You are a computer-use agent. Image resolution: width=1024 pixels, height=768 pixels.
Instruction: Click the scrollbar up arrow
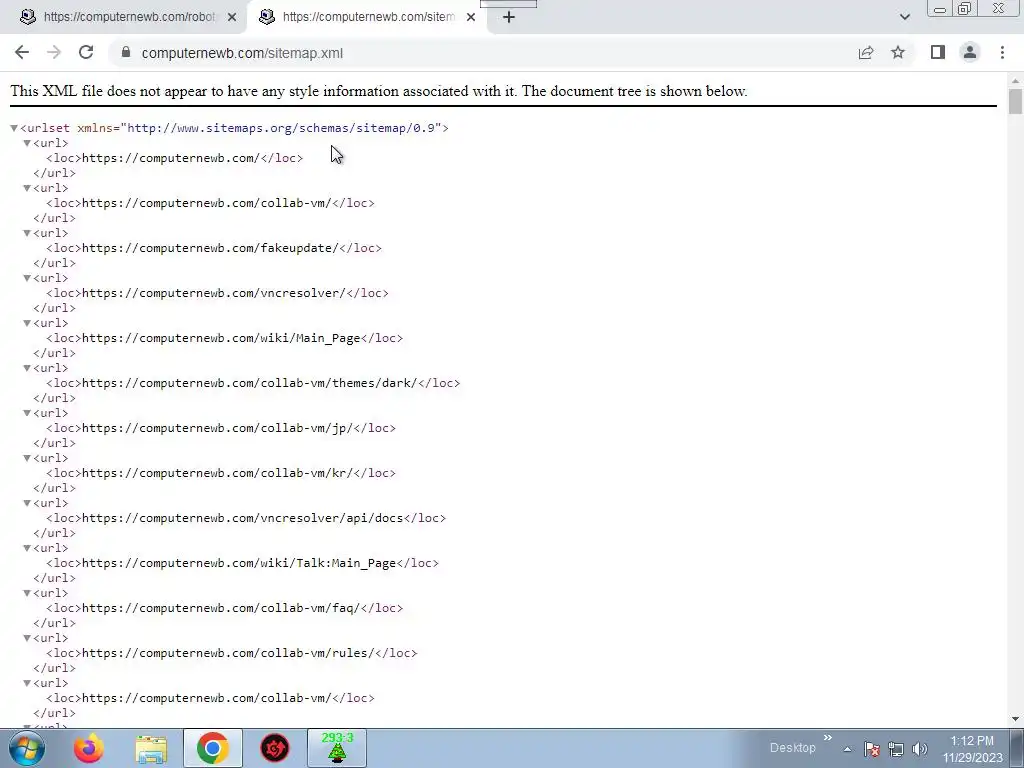pos(1016,81)
